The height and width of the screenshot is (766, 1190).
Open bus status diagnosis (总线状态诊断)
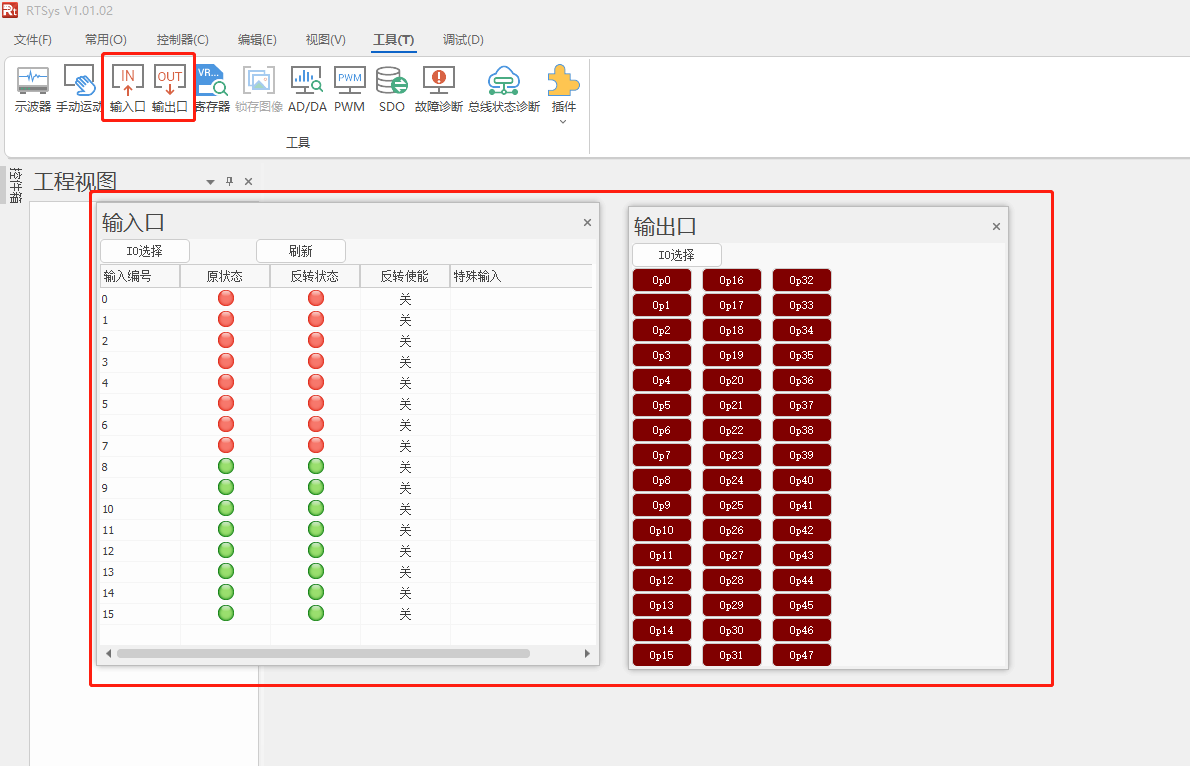504,89
